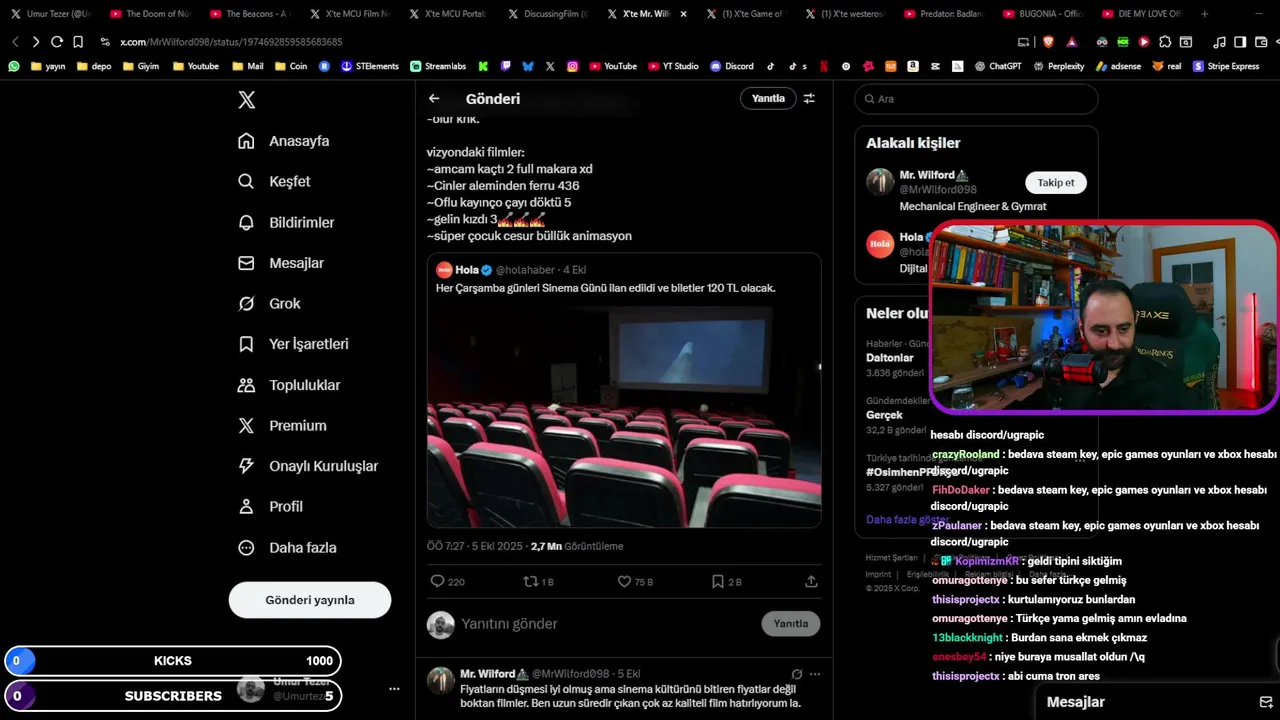
Task: Open Netflix bookmark icon
Action: tap(823, 66)
